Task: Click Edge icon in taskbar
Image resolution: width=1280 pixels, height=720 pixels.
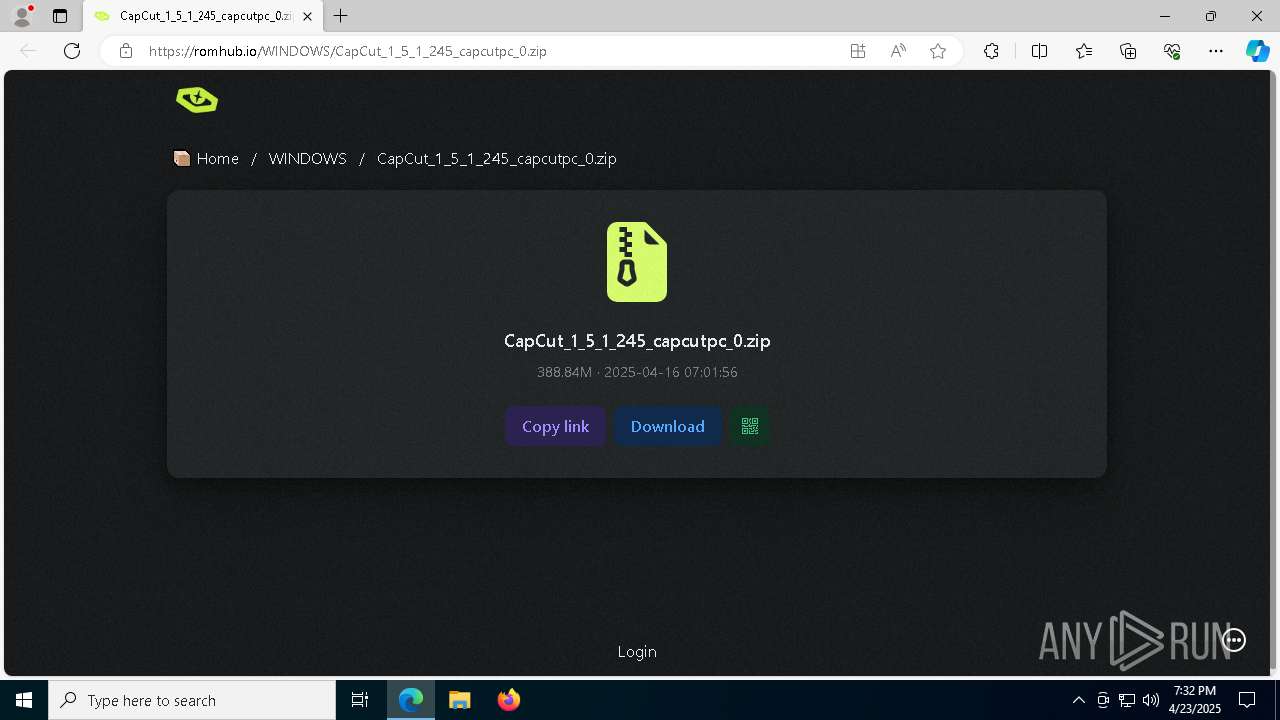Action: click(x=411, y=700)
